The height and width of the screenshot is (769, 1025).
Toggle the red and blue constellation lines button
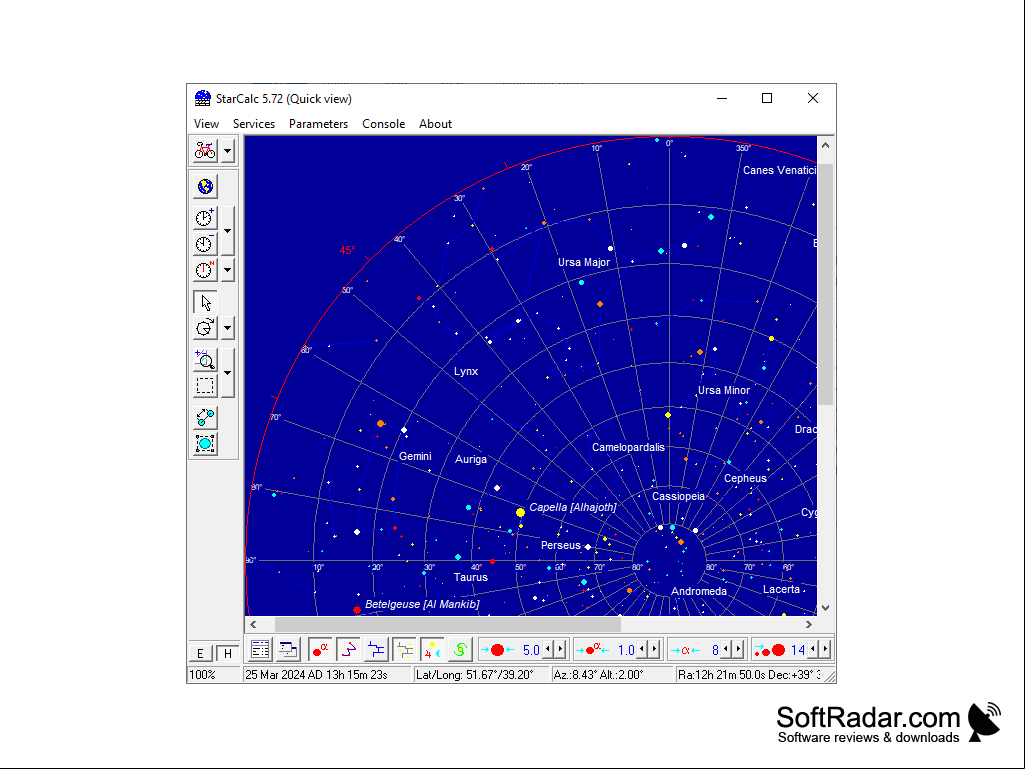tap(348, 649)
